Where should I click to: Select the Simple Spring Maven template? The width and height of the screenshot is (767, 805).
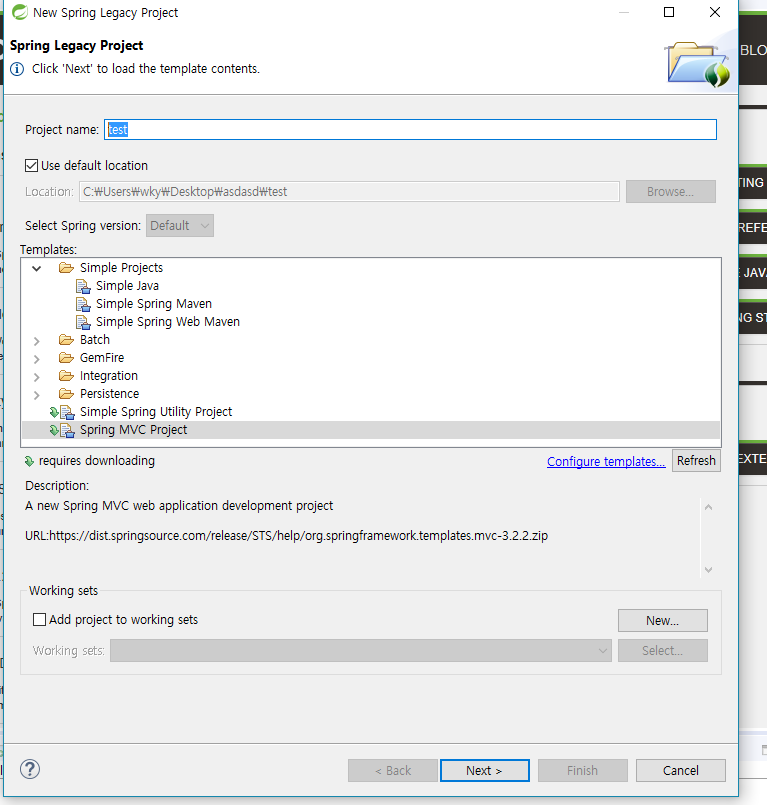point(154,304)
